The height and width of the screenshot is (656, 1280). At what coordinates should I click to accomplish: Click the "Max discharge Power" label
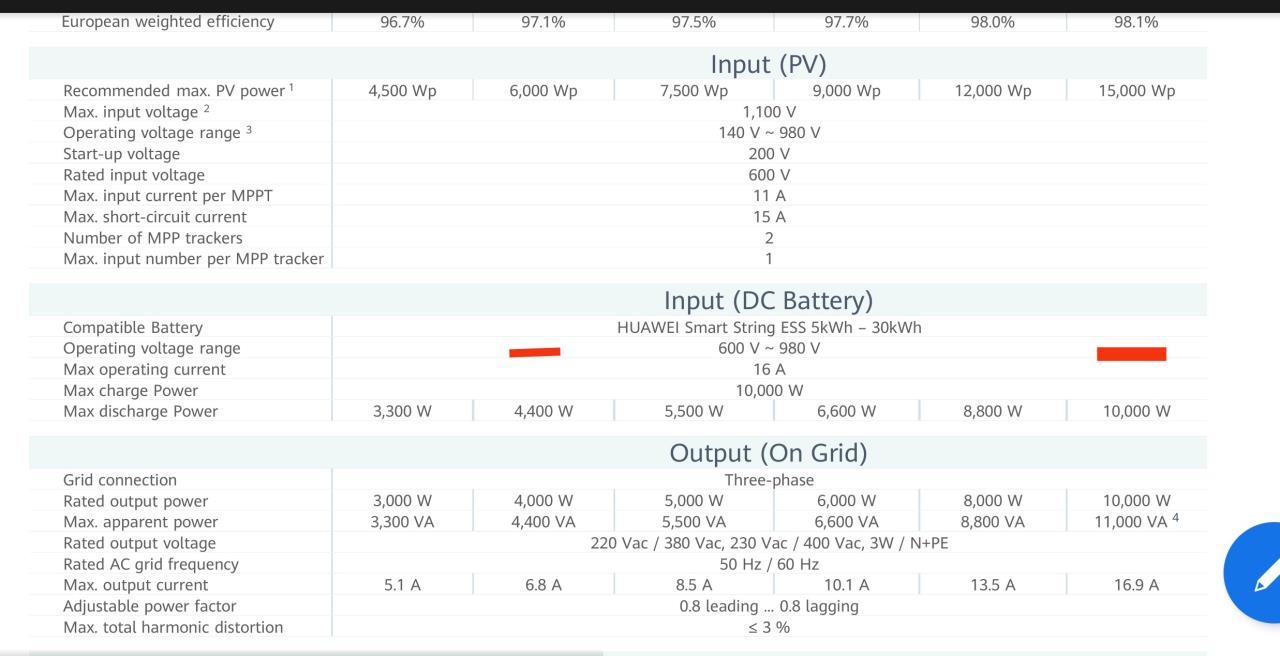pos(140,411)
